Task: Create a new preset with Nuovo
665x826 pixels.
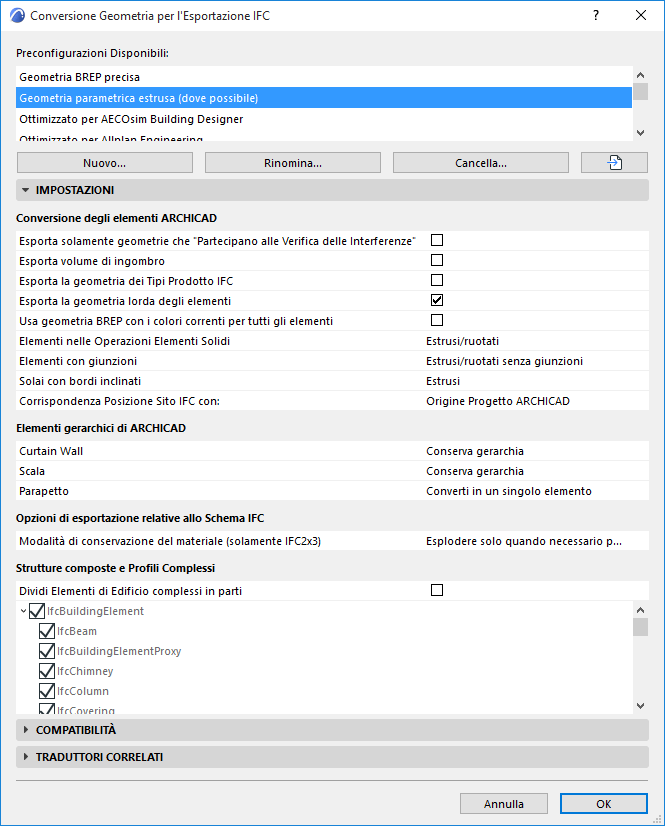Action: click(104, 162)
